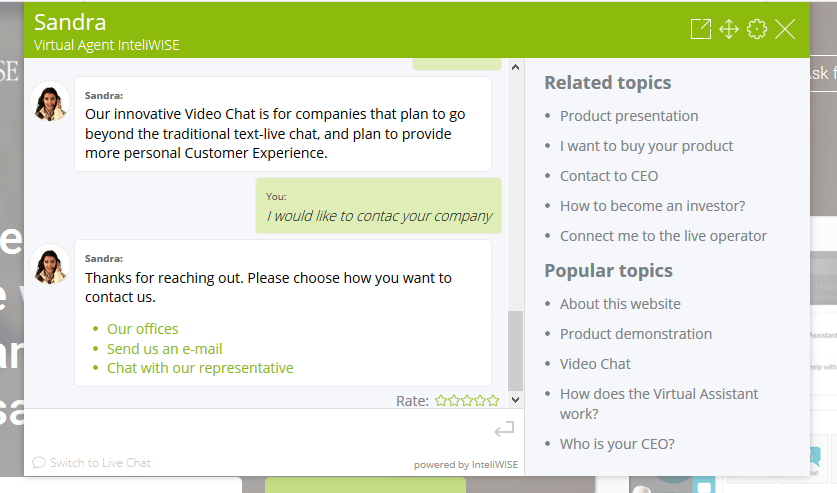This screenshot has width=837, height=493.
Task: Open the chat settings gear icon
Action: (756, 29)
